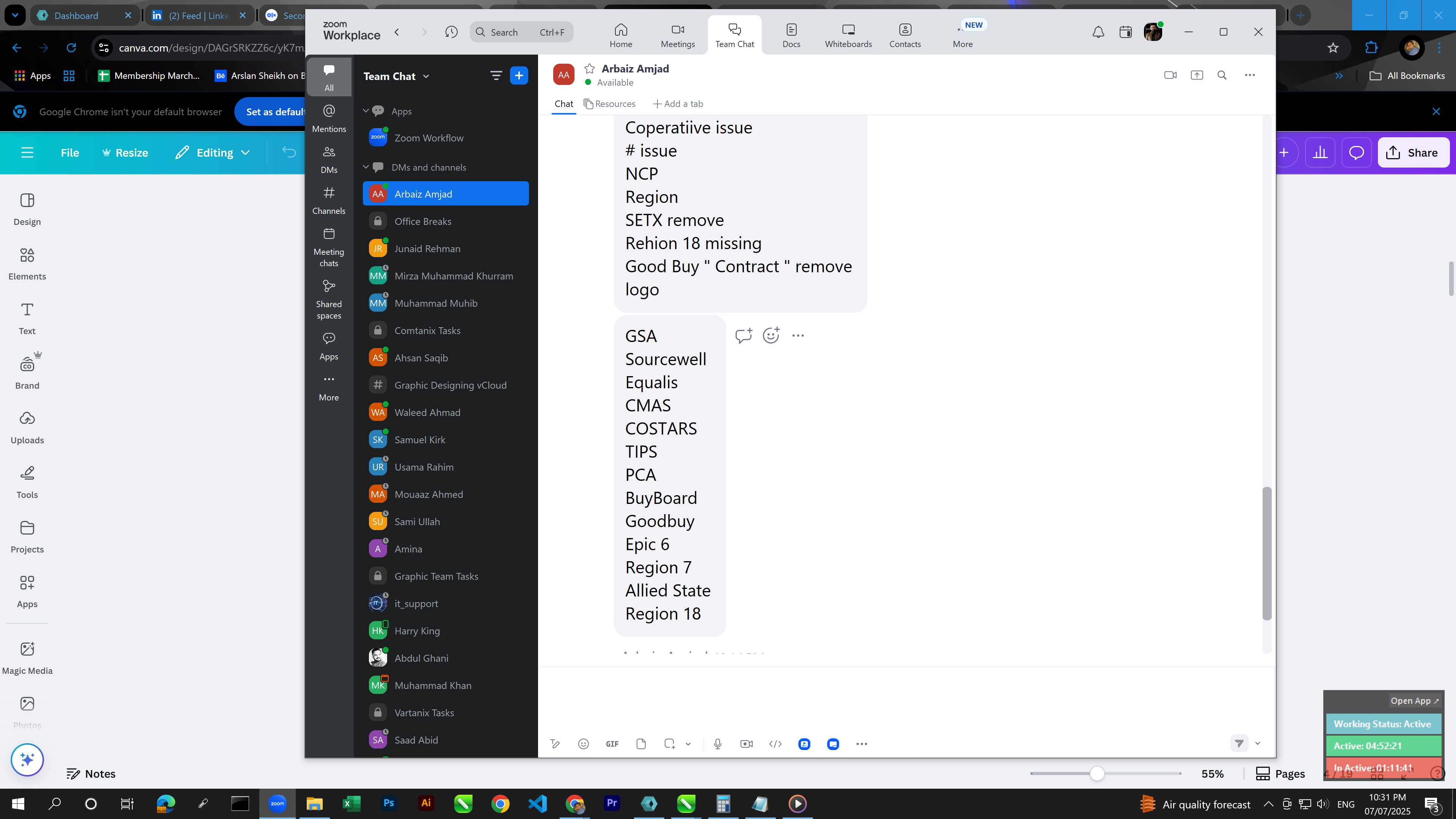Record a video message
1456x819 pixels.
[x=747, y=744]
